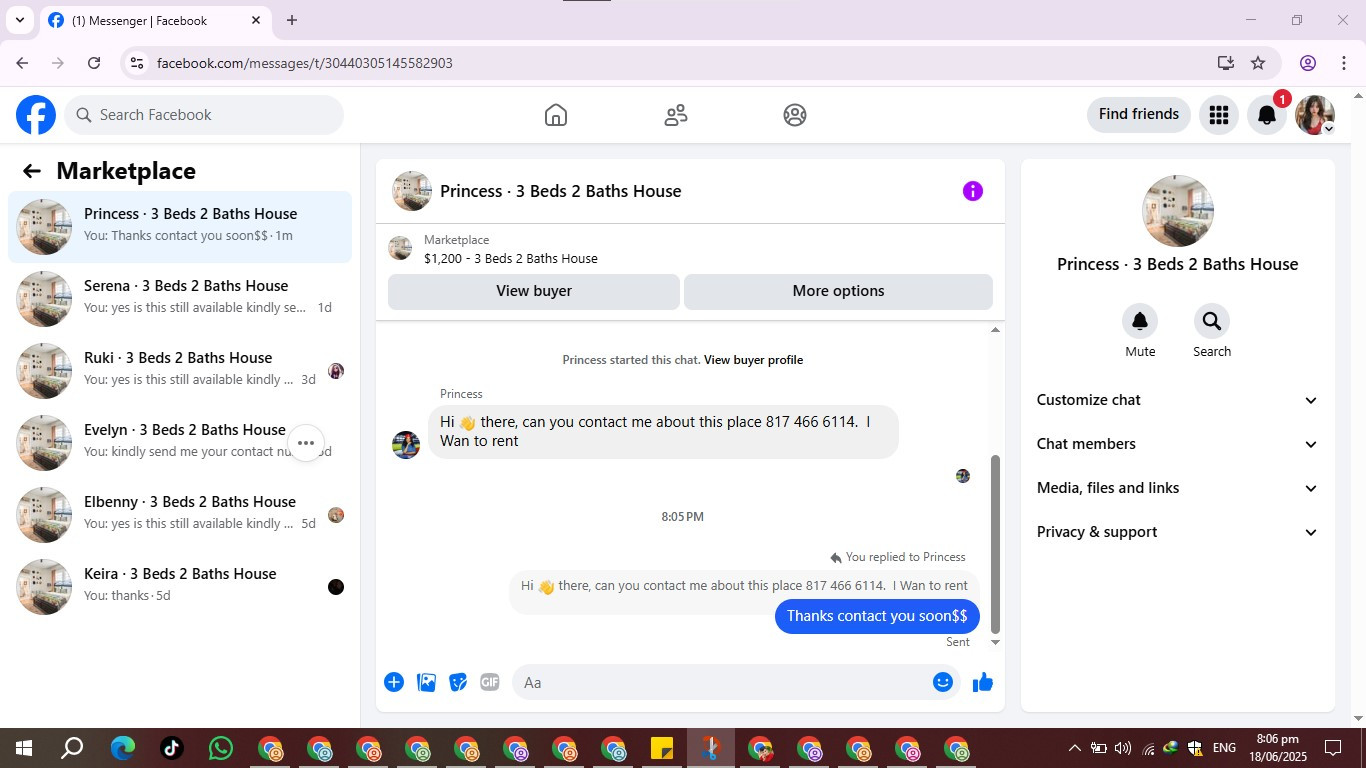The image size is (1366, 768).
Task: Expand the Customize chat section
Action: pyautogui.click(x=1178, y=400)
